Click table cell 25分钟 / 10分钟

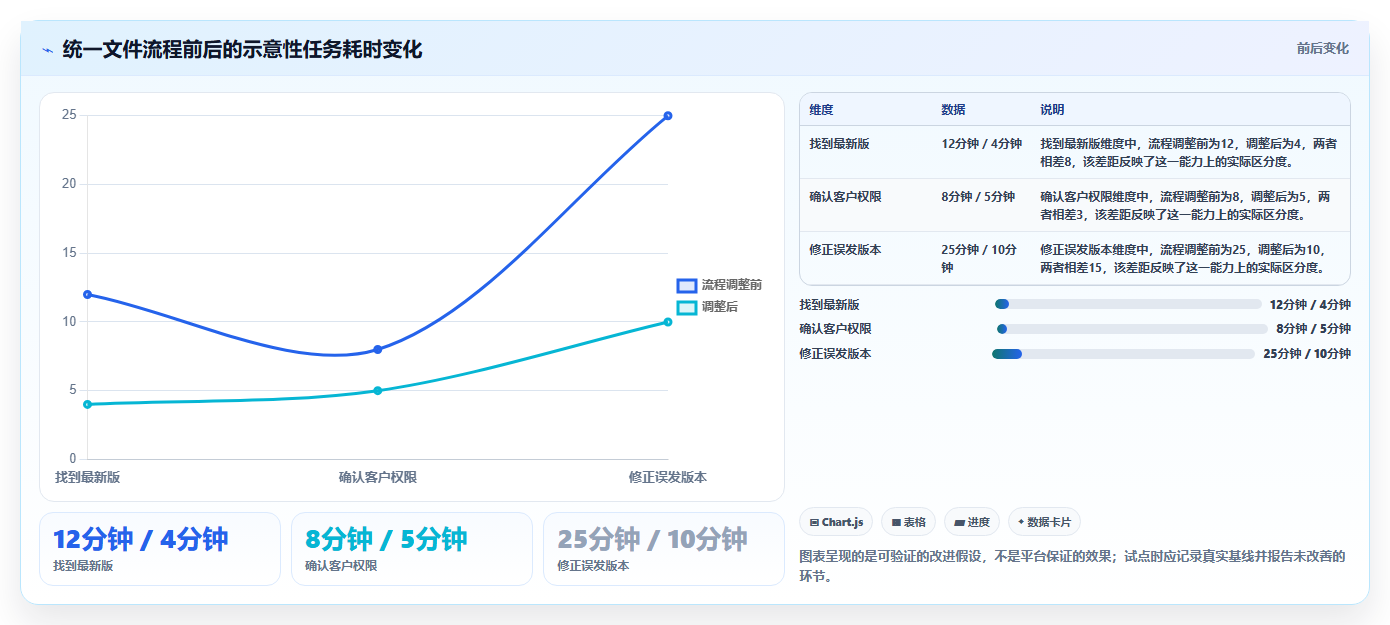click(x=982, y=259)
